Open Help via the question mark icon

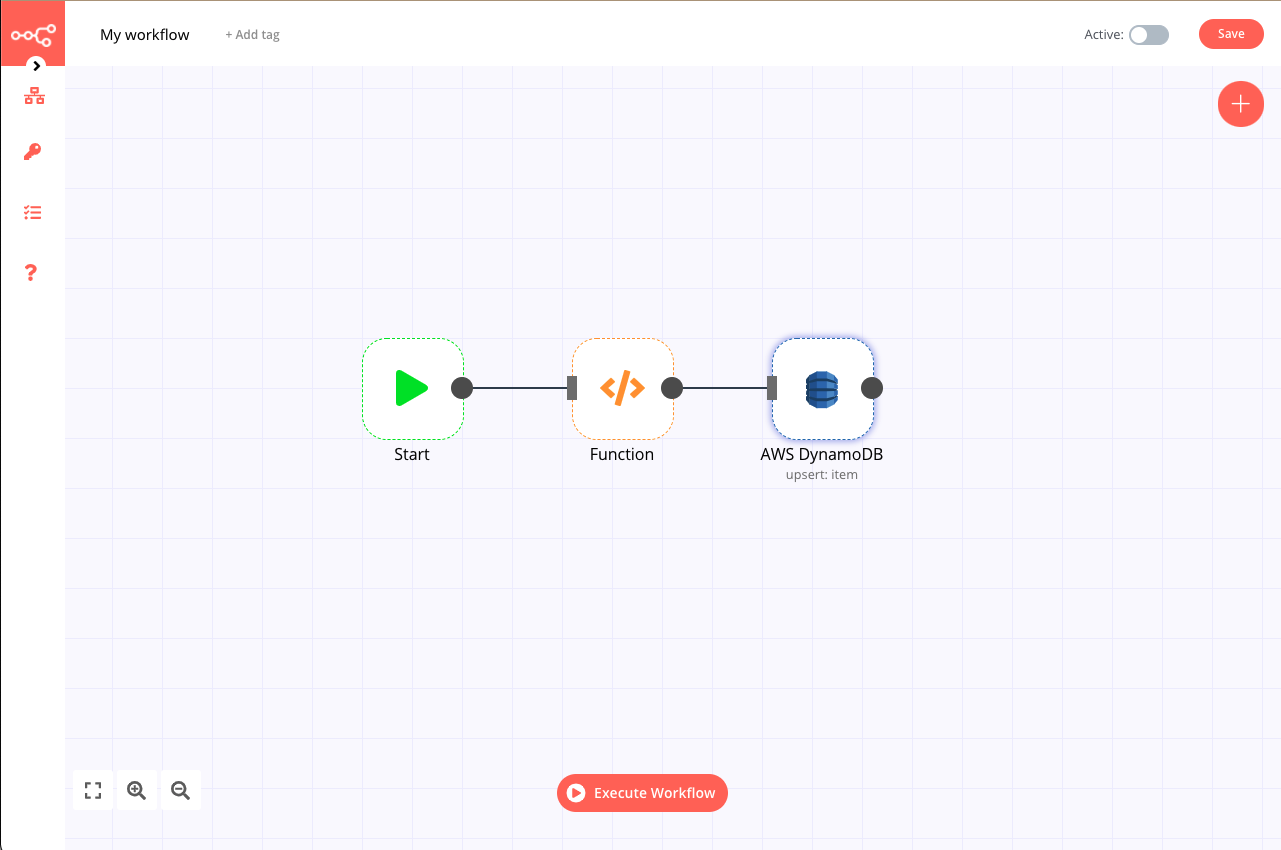point(30,272)
